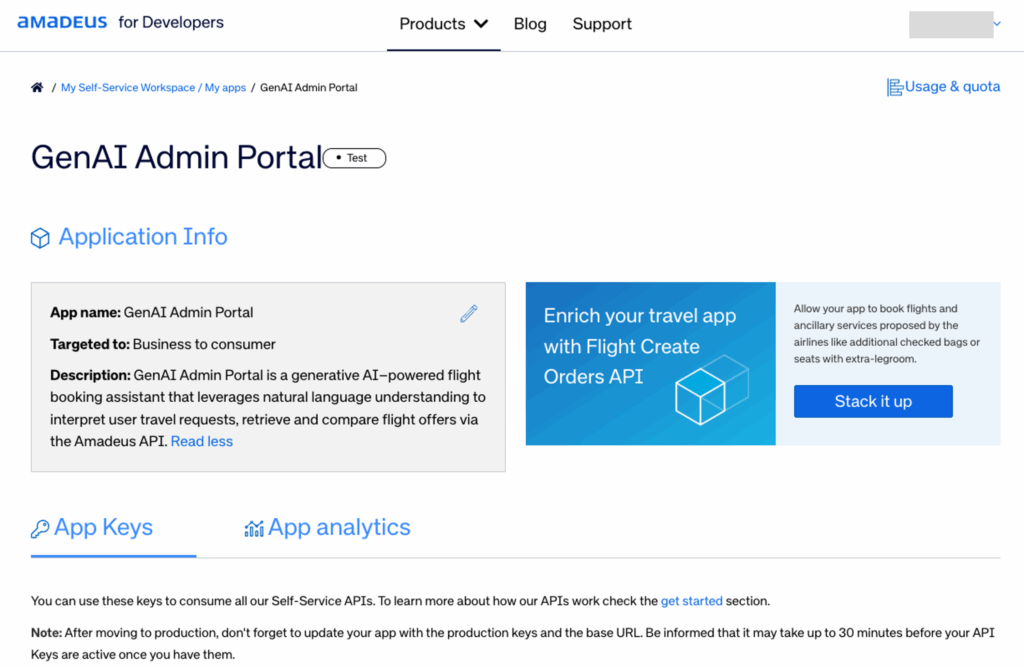The width and height of the screenshot is (1024, 668).
Task: Click the key icon beside App Keys
Action: 40,529
